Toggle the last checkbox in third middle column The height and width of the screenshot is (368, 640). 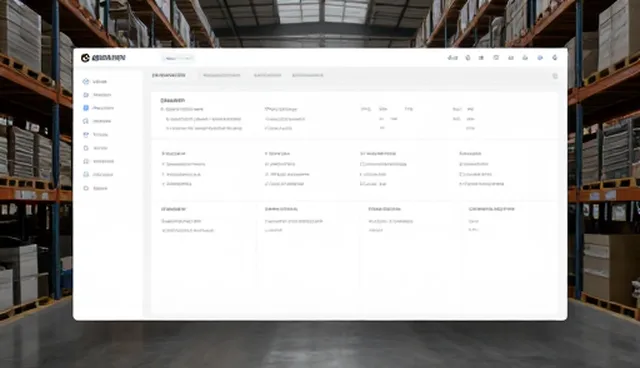point(362,184)
